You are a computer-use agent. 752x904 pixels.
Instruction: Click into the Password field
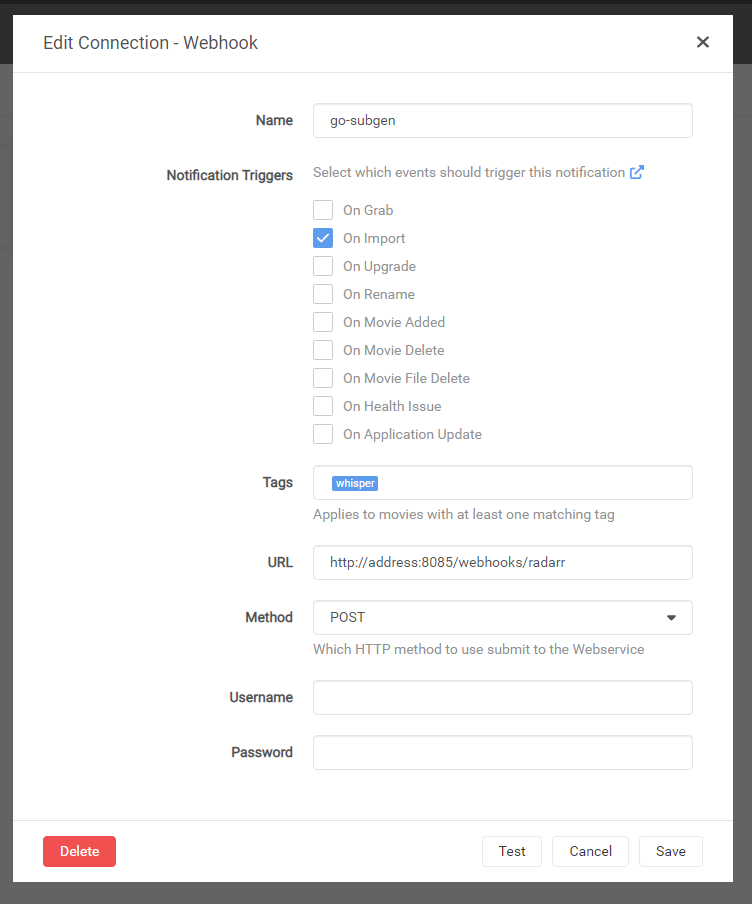click(503, 752)
